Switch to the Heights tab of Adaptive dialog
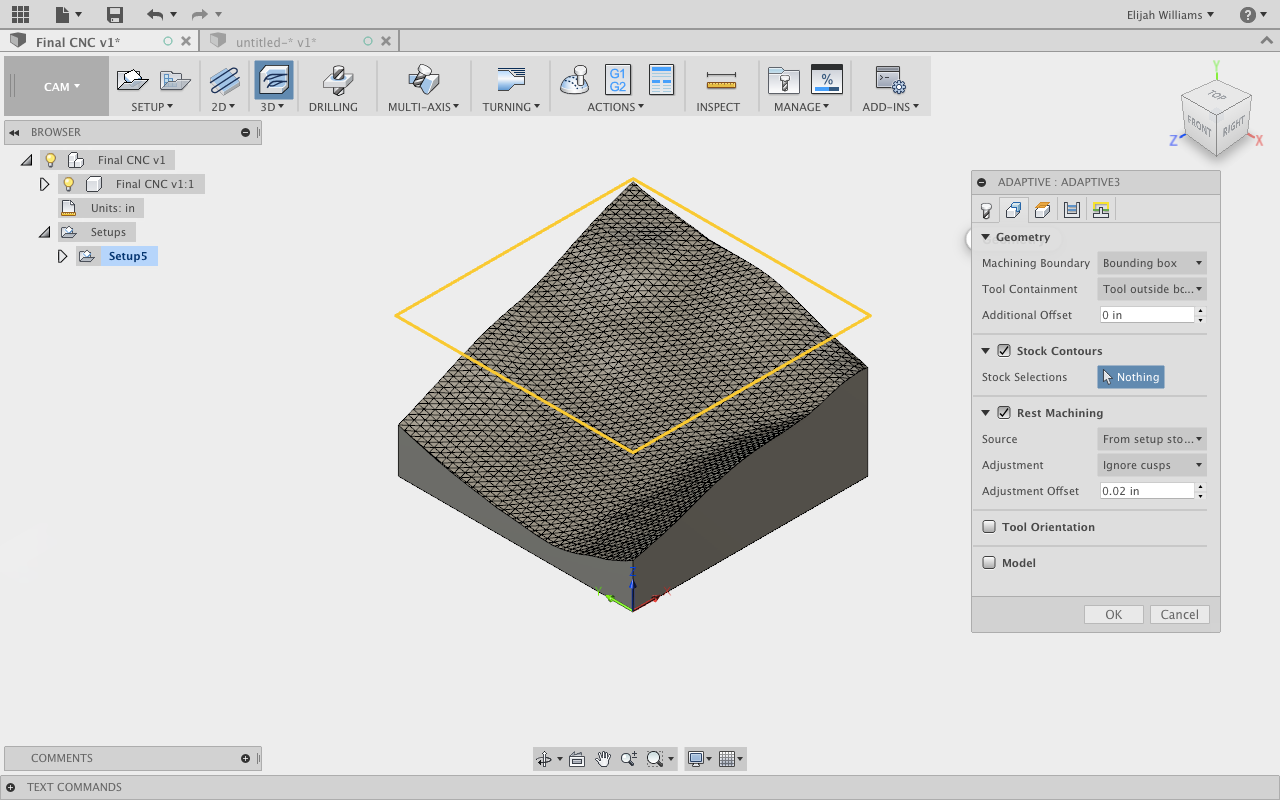 click(1042, 209)
